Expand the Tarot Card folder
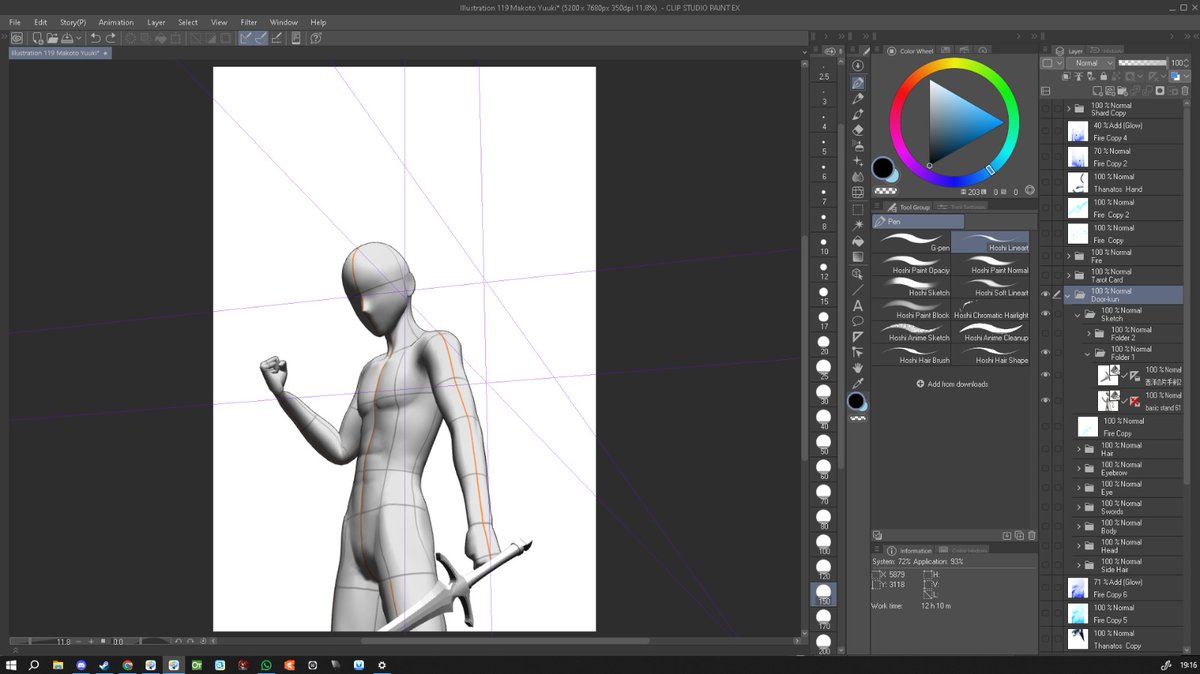Image resolution: width=1200 pixels, height=674 pixels. [1068, 275]
